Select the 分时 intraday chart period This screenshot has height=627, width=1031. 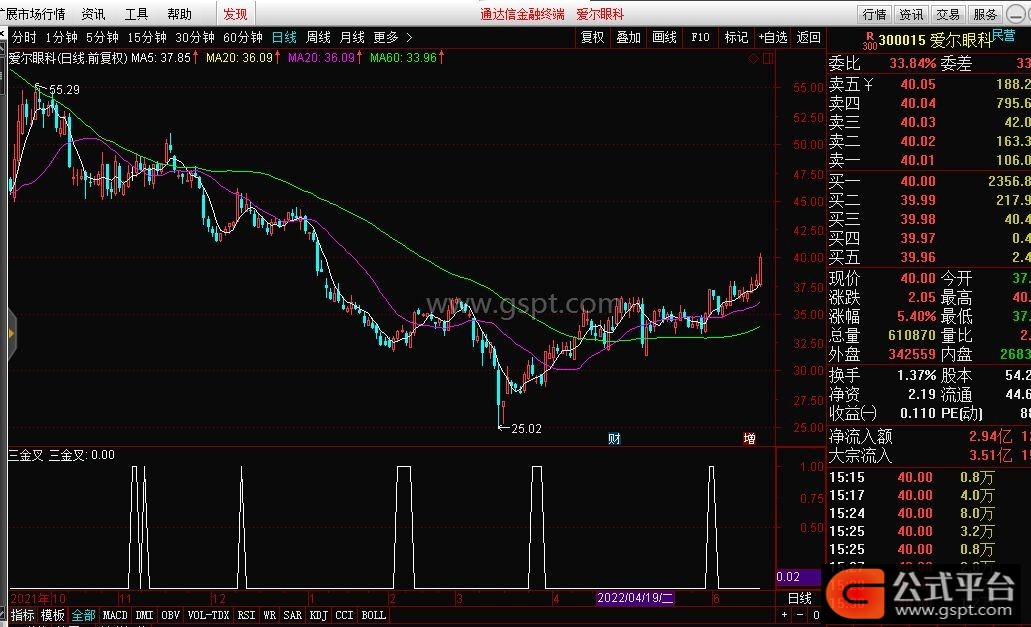[24, 37]
